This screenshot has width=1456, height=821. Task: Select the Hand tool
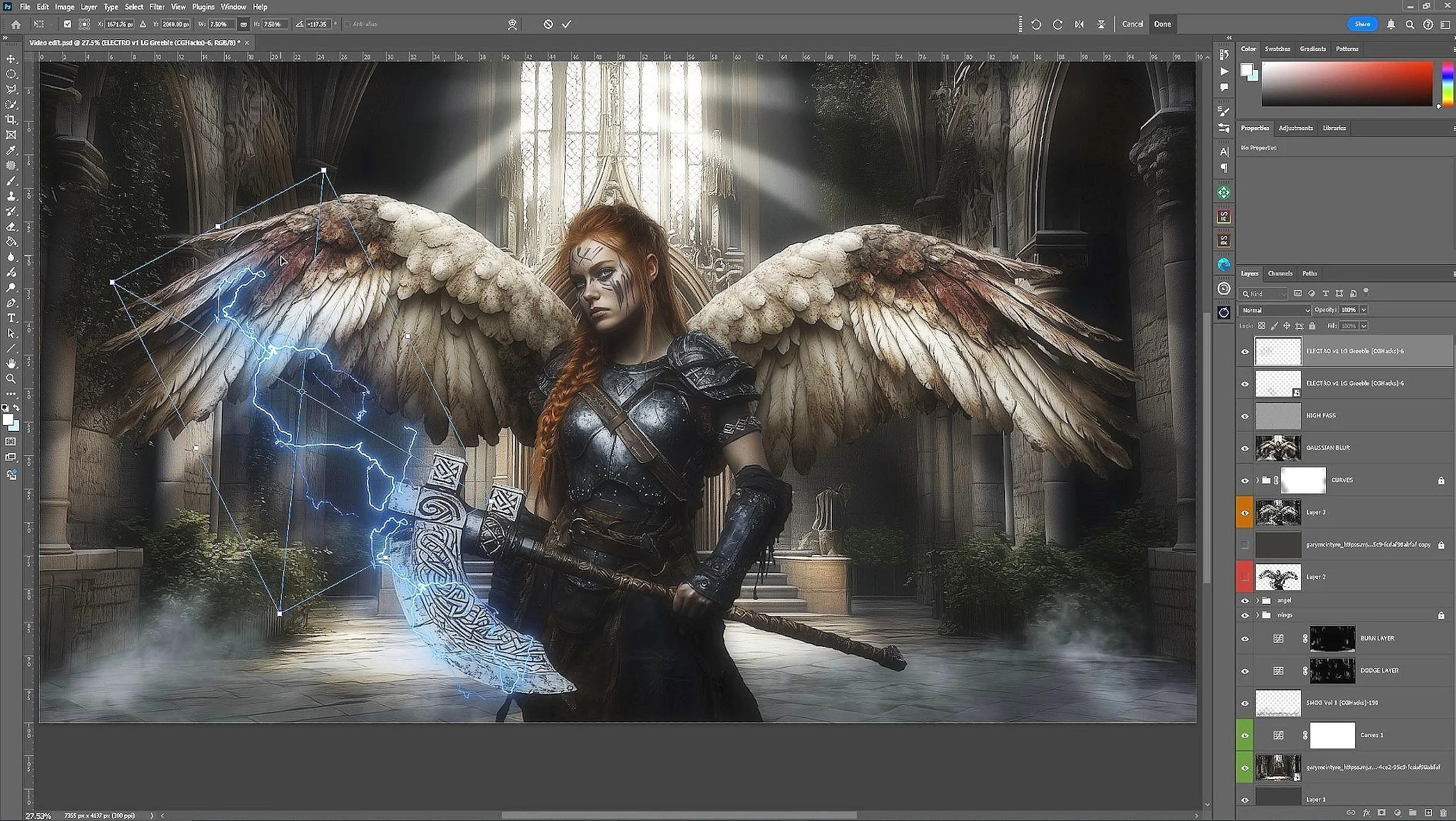(11, 363)
